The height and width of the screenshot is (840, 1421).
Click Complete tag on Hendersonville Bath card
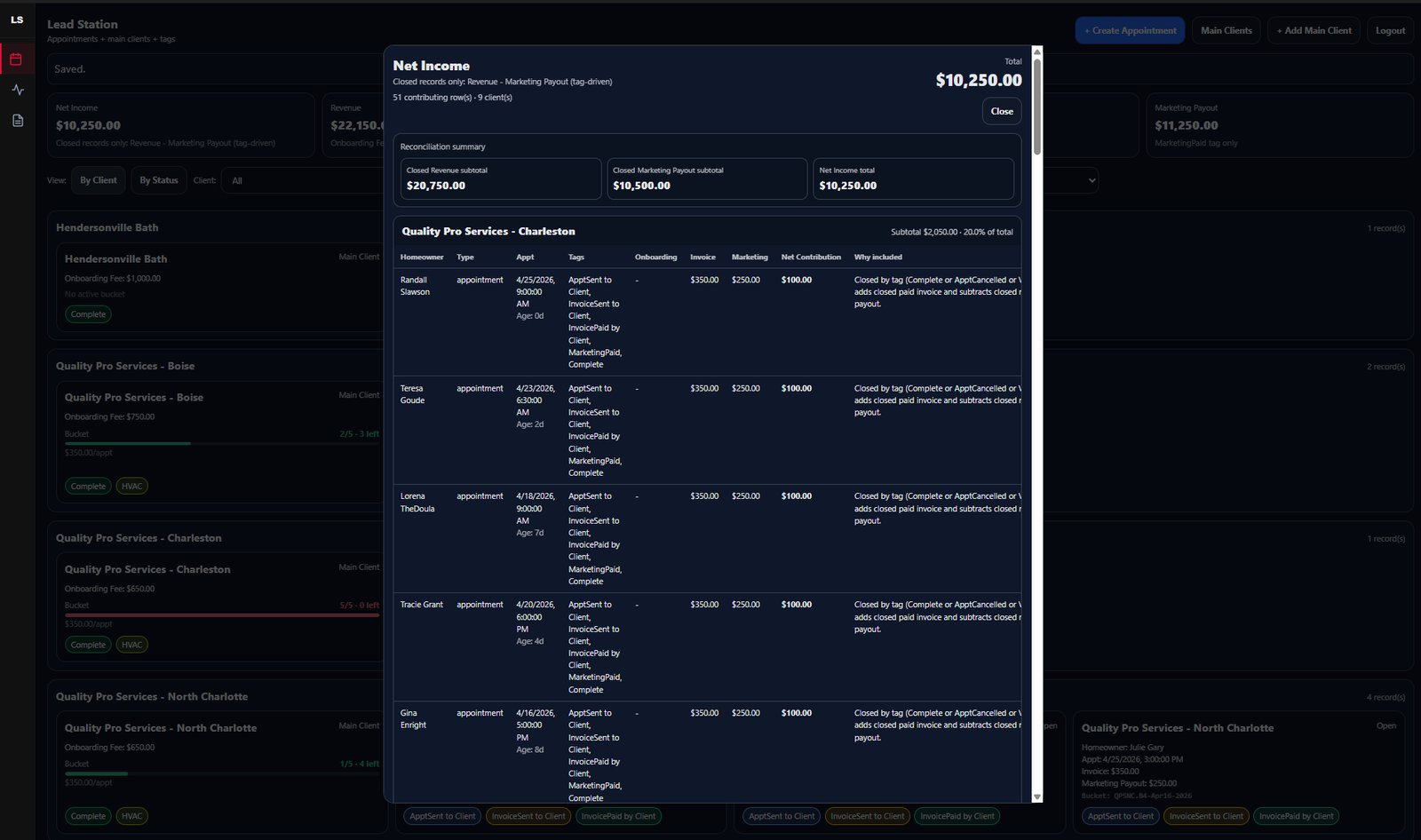(88, 314)
